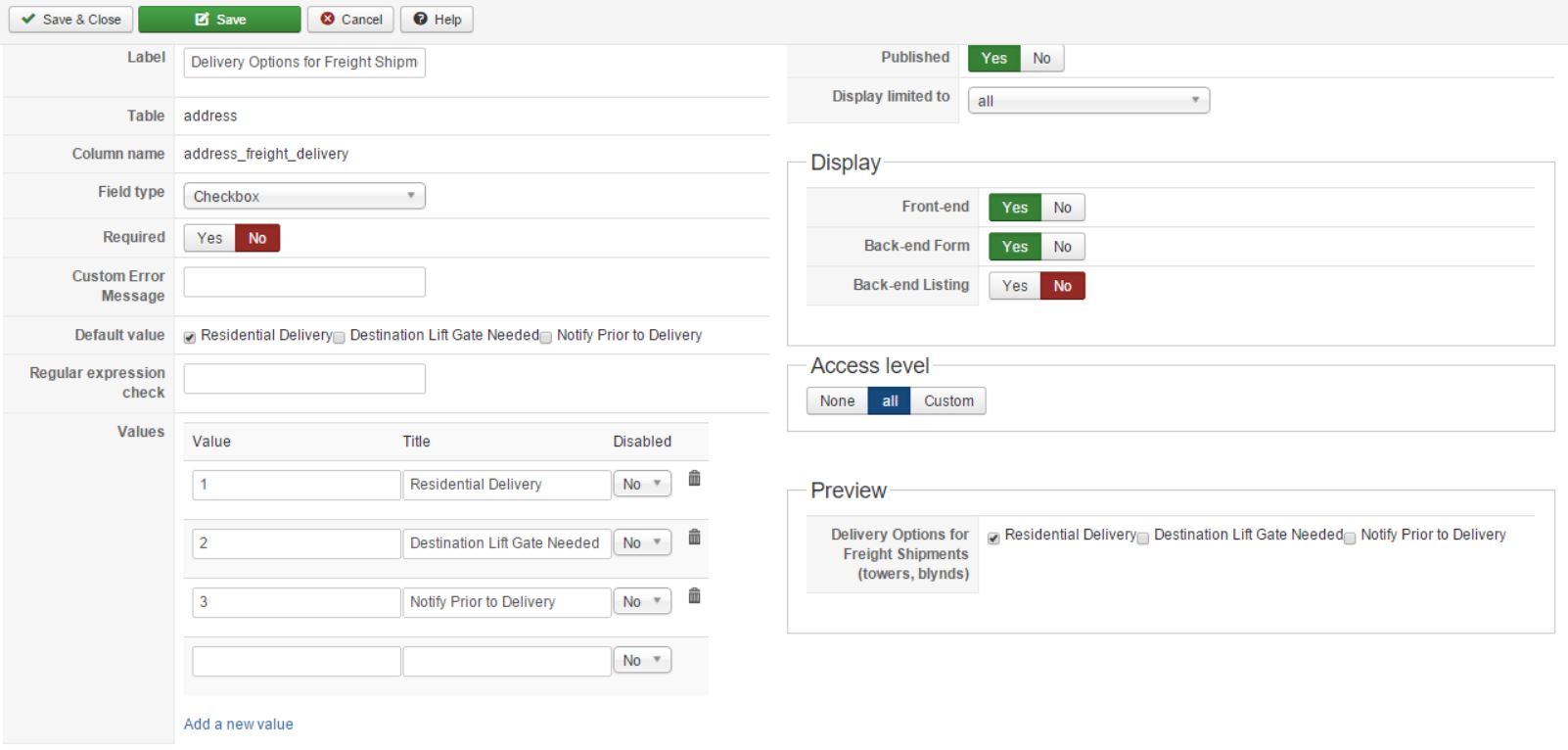Open the Help page

point(437,20)
